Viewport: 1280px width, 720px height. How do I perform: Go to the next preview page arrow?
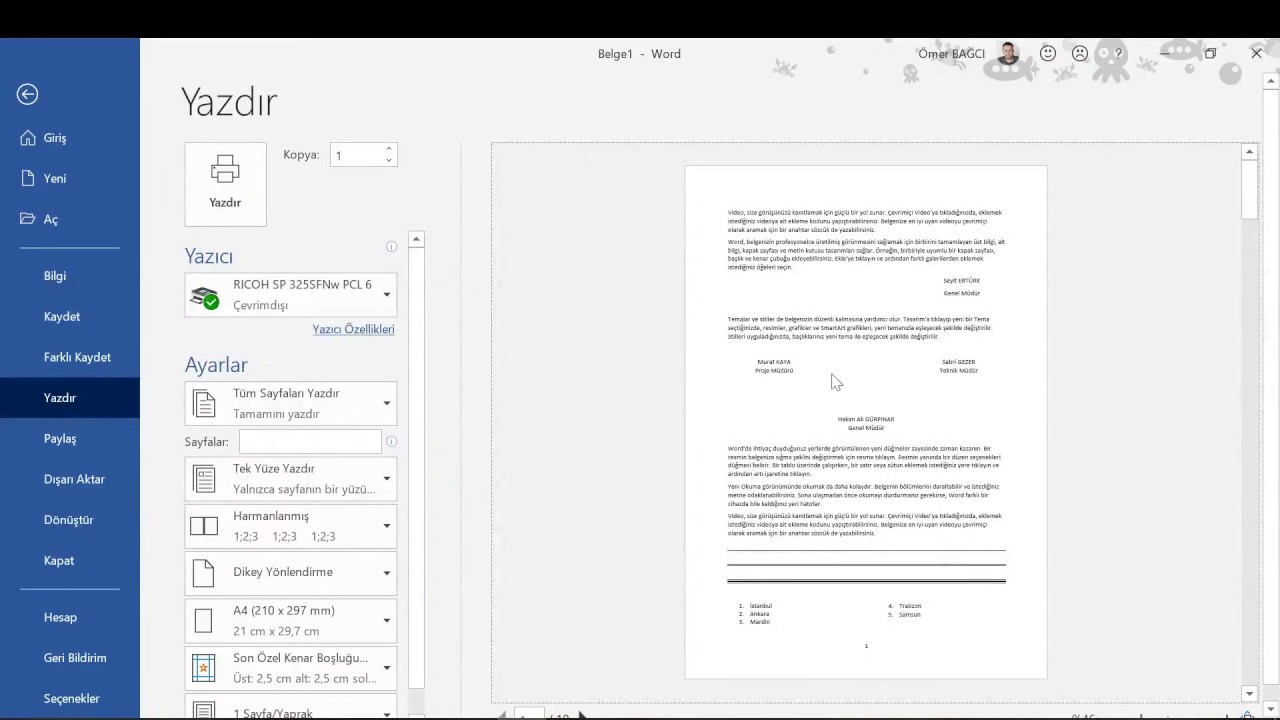581,715
